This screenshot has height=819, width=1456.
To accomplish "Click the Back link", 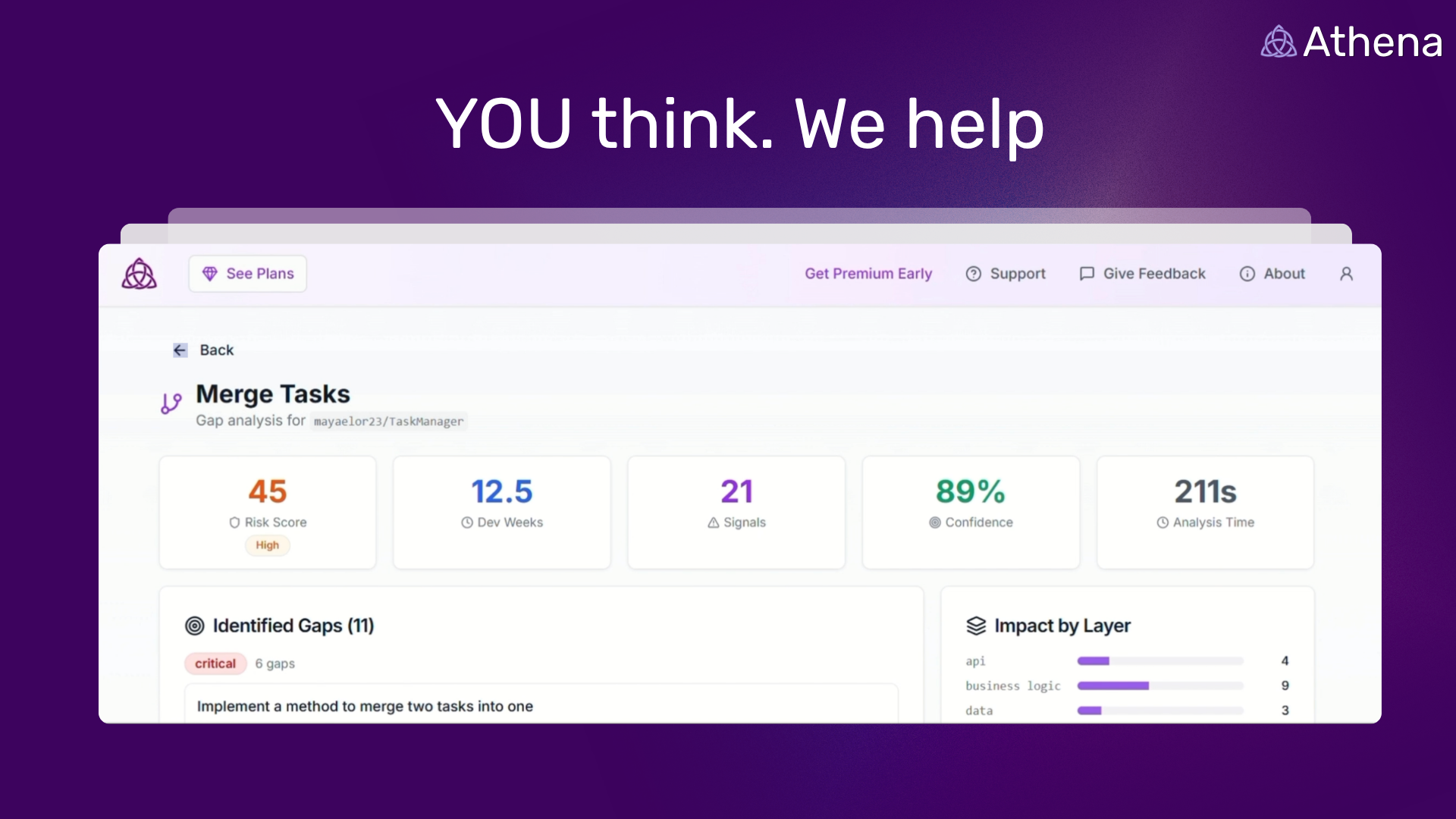I will pyautogui.click(x=217, y=350).
